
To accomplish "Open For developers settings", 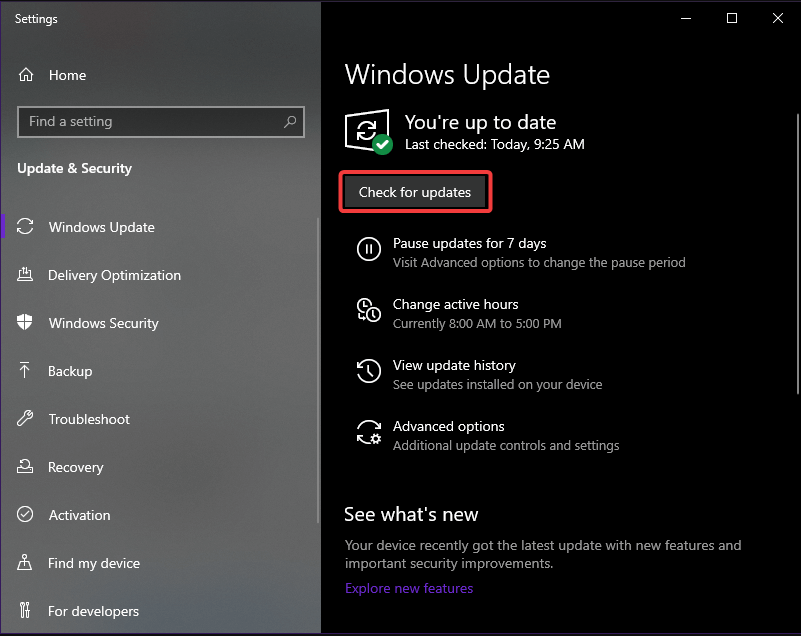I will tap(93, 611).
